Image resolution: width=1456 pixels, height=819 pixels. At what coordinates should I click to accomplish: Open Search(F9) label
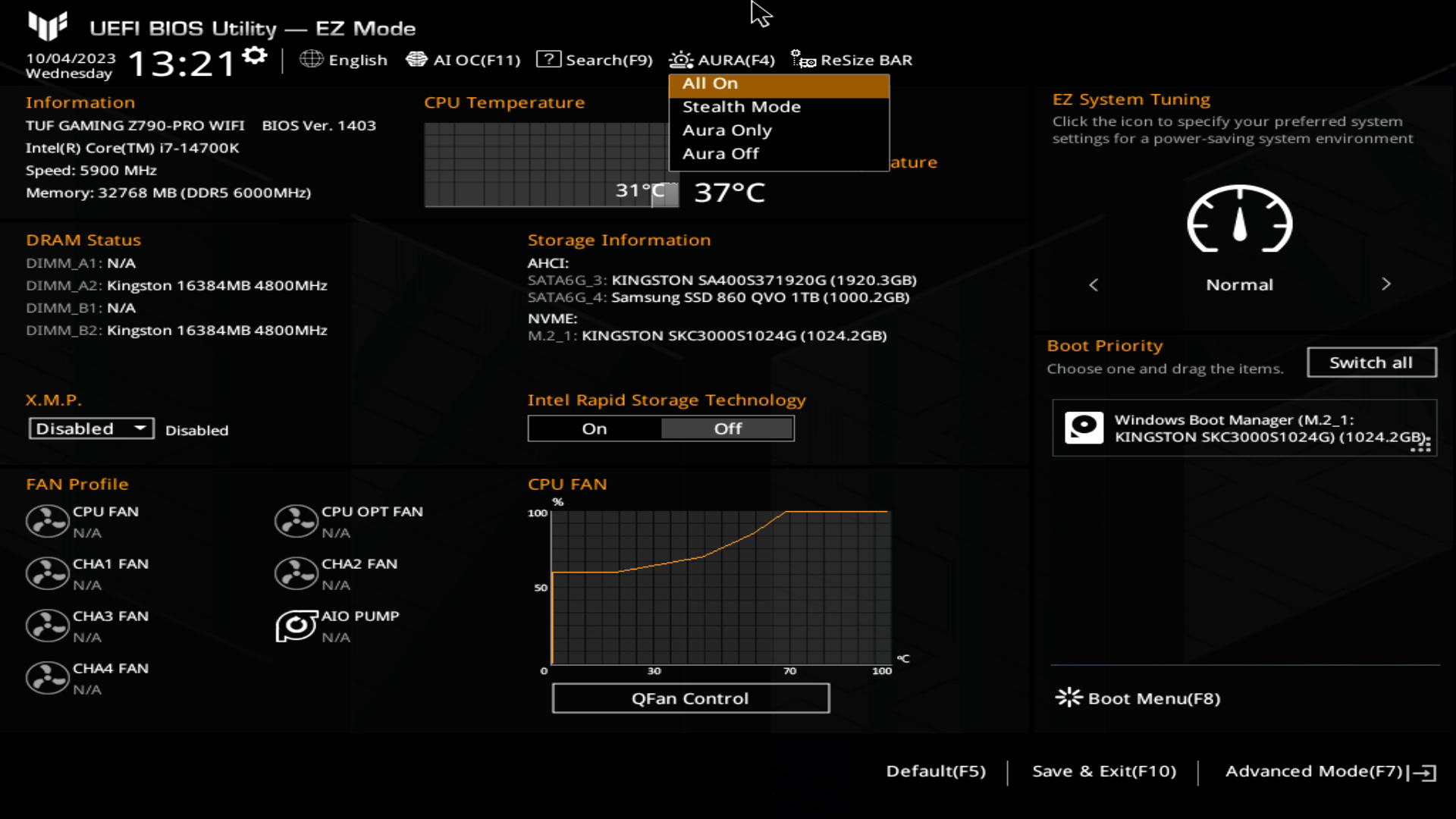(609, 60)
